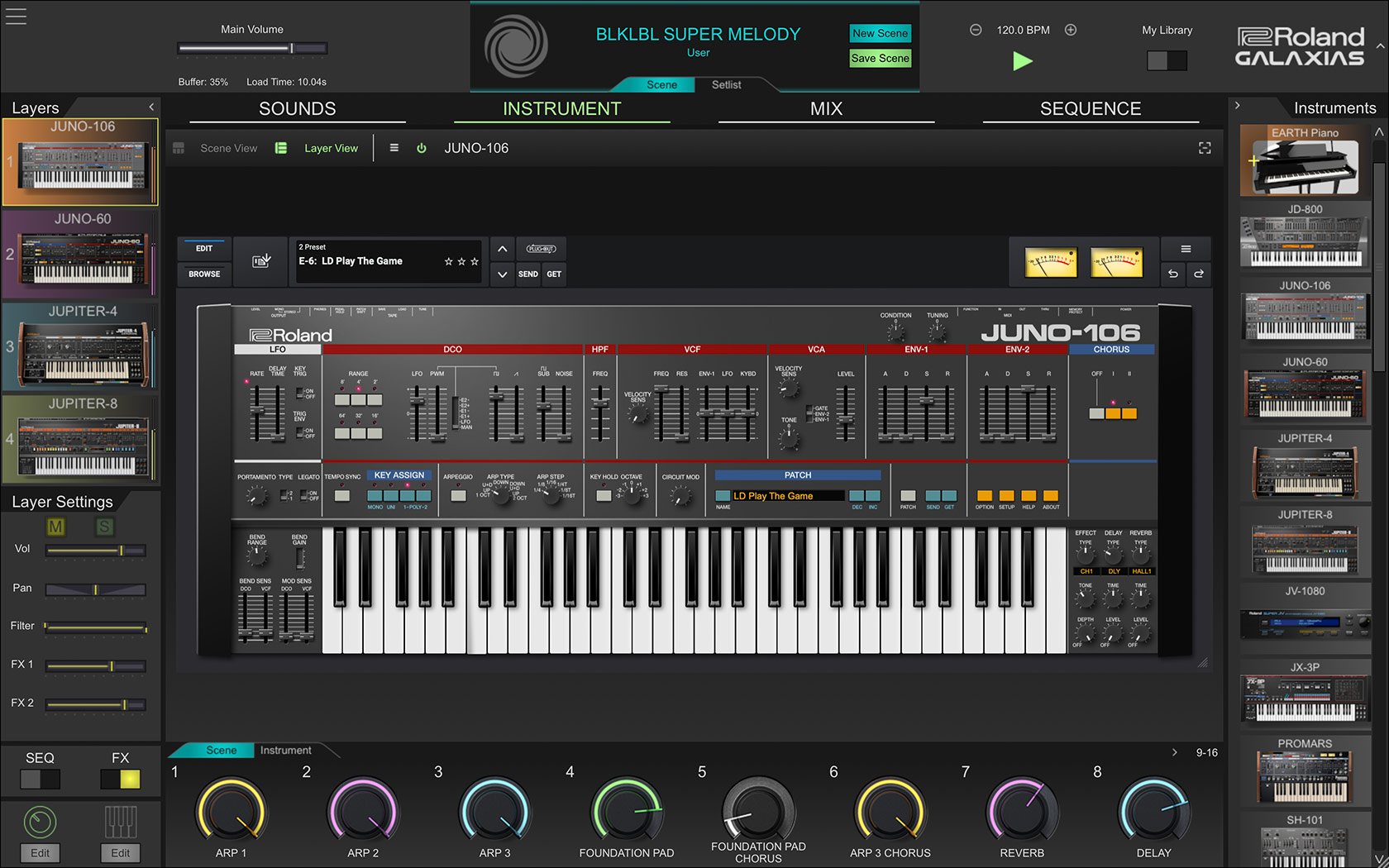This screenshot has width=1389, height=868.
Task: Click the sequencer dial icon
Action: point(40,823)
